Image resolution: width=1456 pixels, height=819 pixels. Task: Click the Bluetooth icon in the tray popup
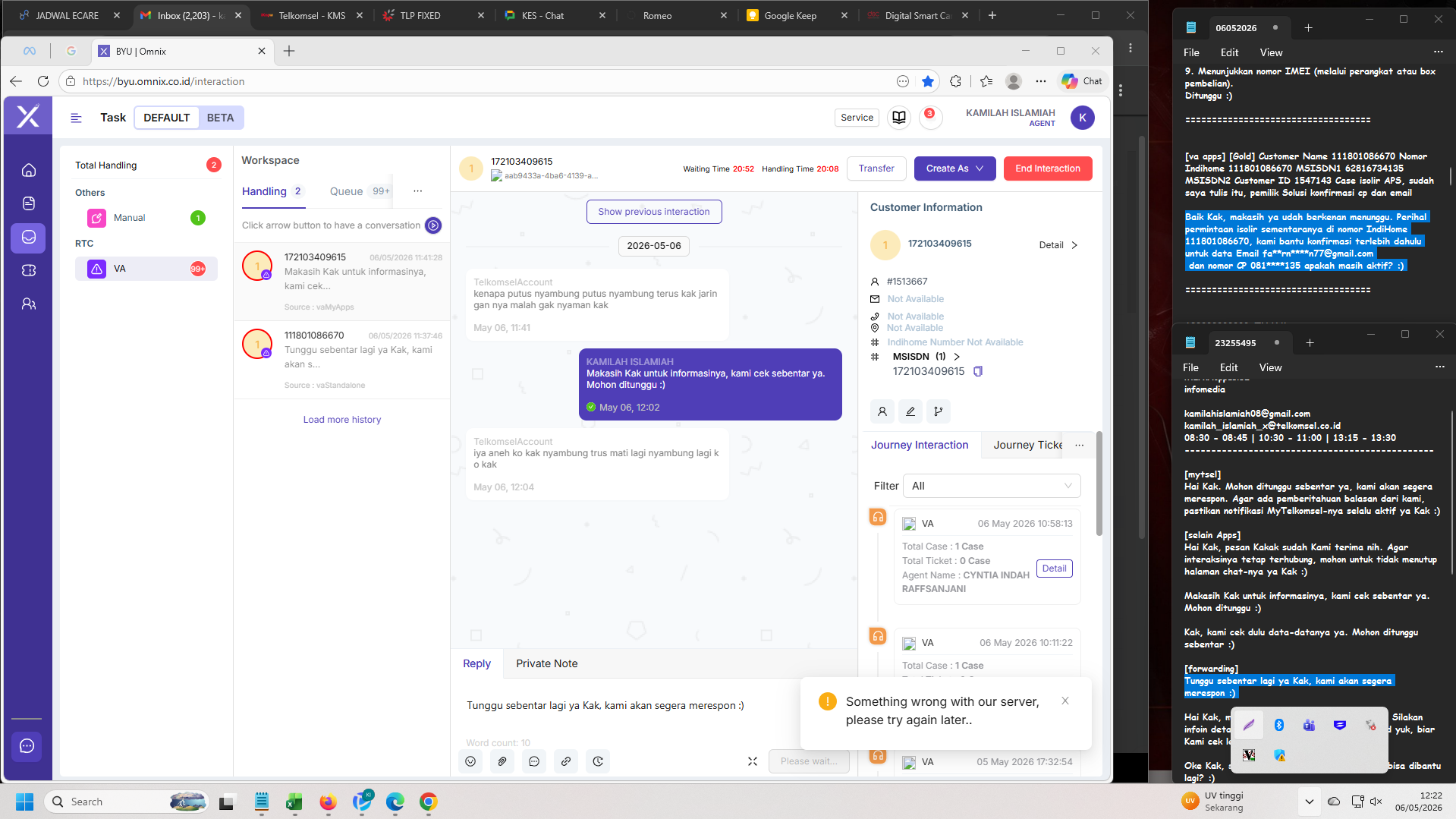click(x=1279, y=725)
